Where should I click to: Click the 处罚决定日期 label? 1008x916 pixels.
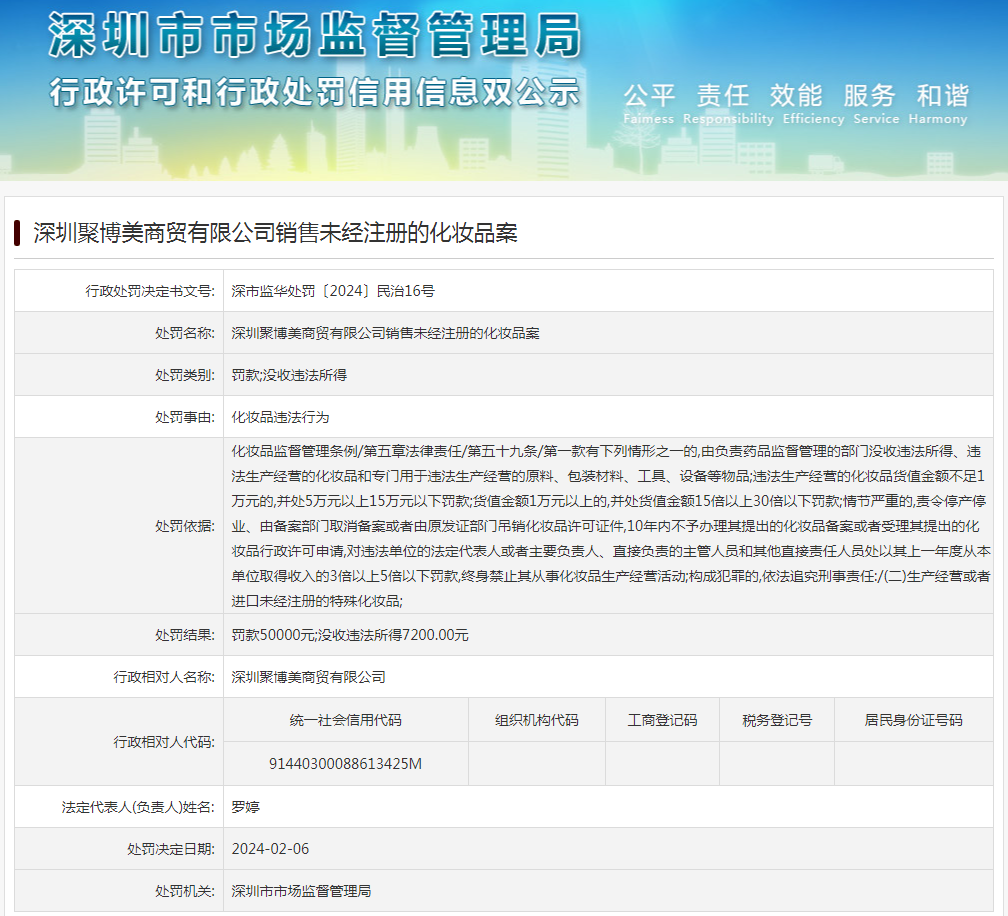coord(170,849)
